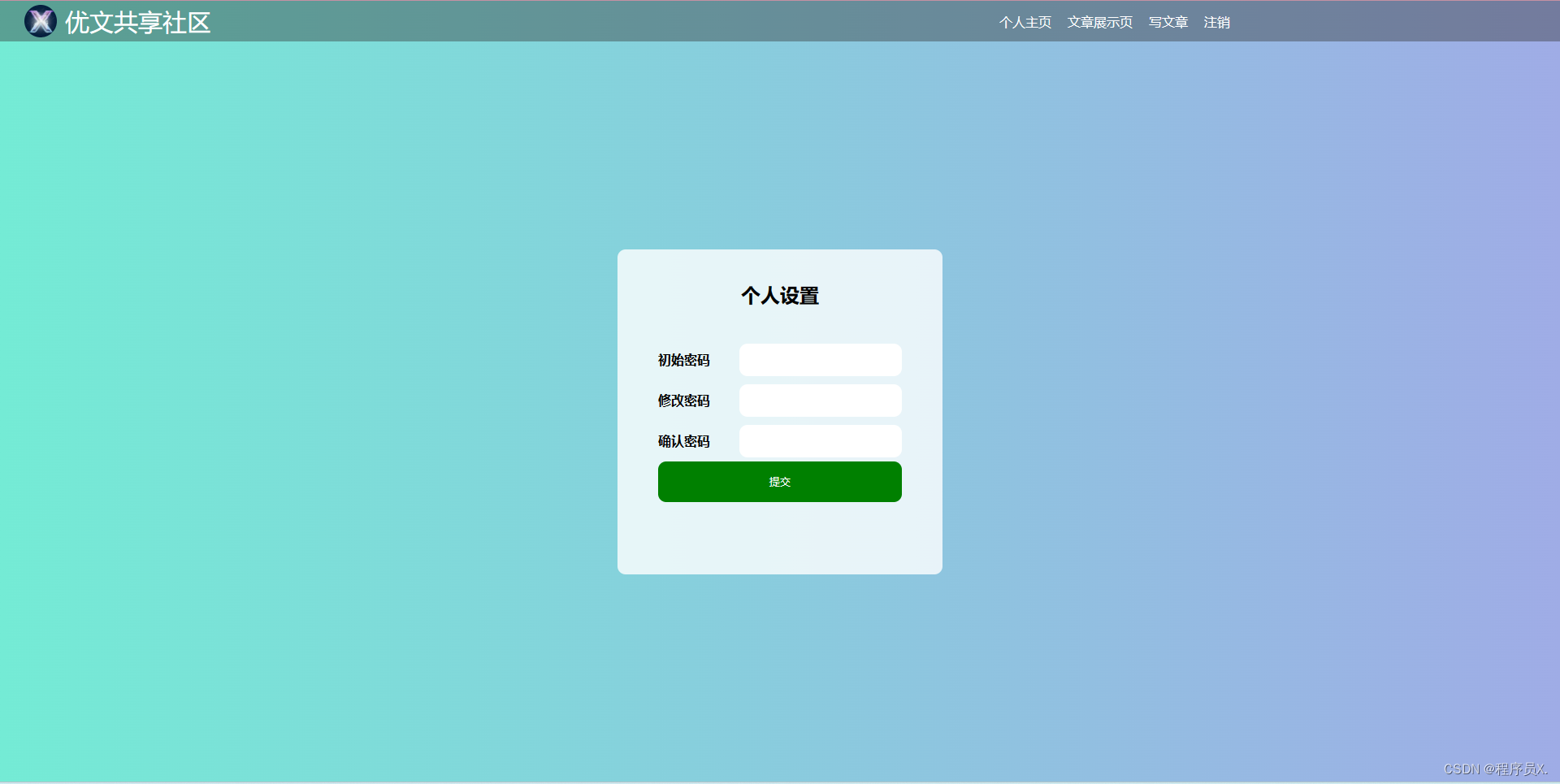
Task: Open the 写文章 nav link
Action: coord(1168,23)
